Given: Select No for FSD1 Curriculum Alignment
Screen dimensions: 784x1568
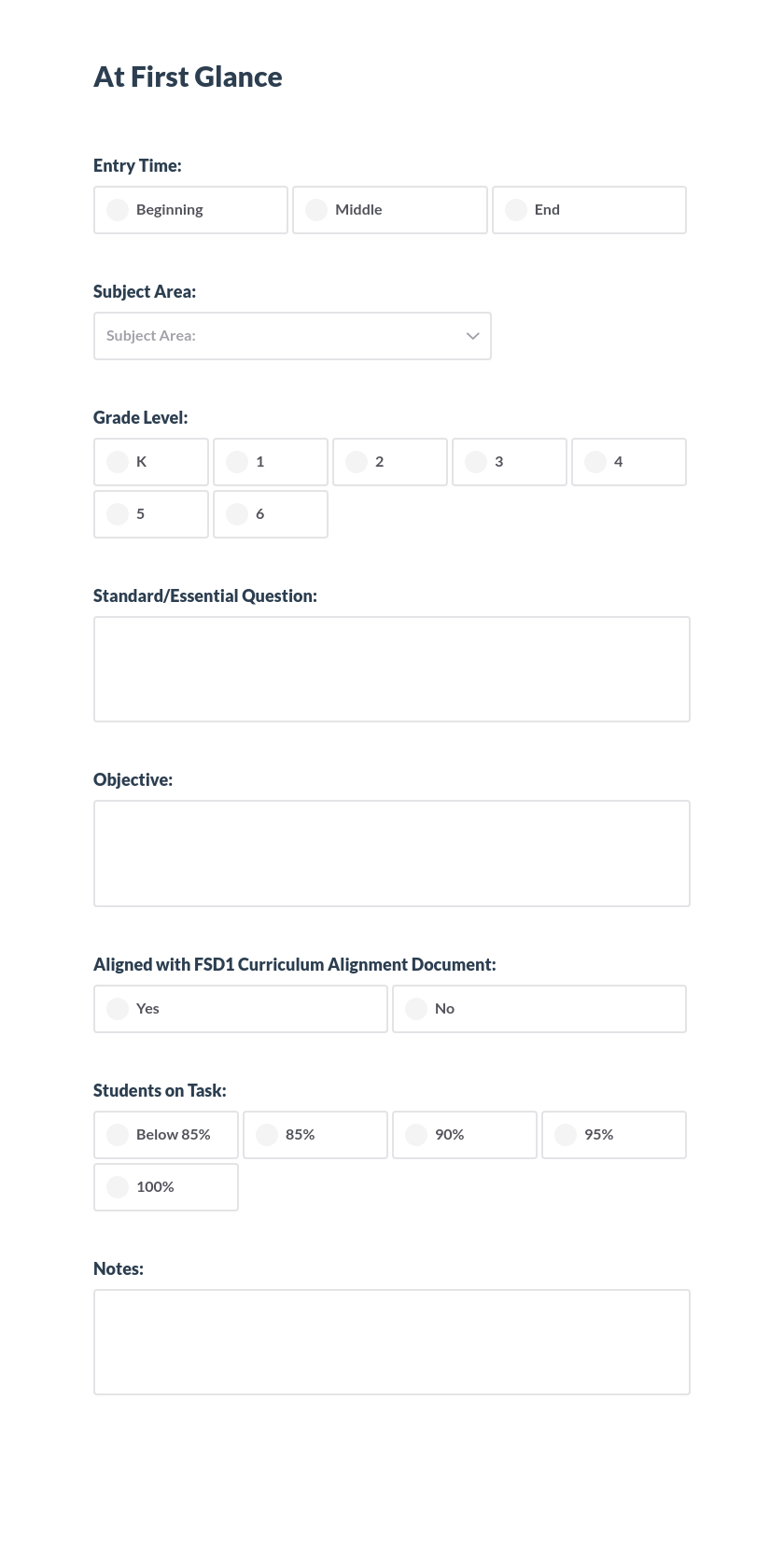Looking at the screenshot, I should click(x=539, y=1008).
